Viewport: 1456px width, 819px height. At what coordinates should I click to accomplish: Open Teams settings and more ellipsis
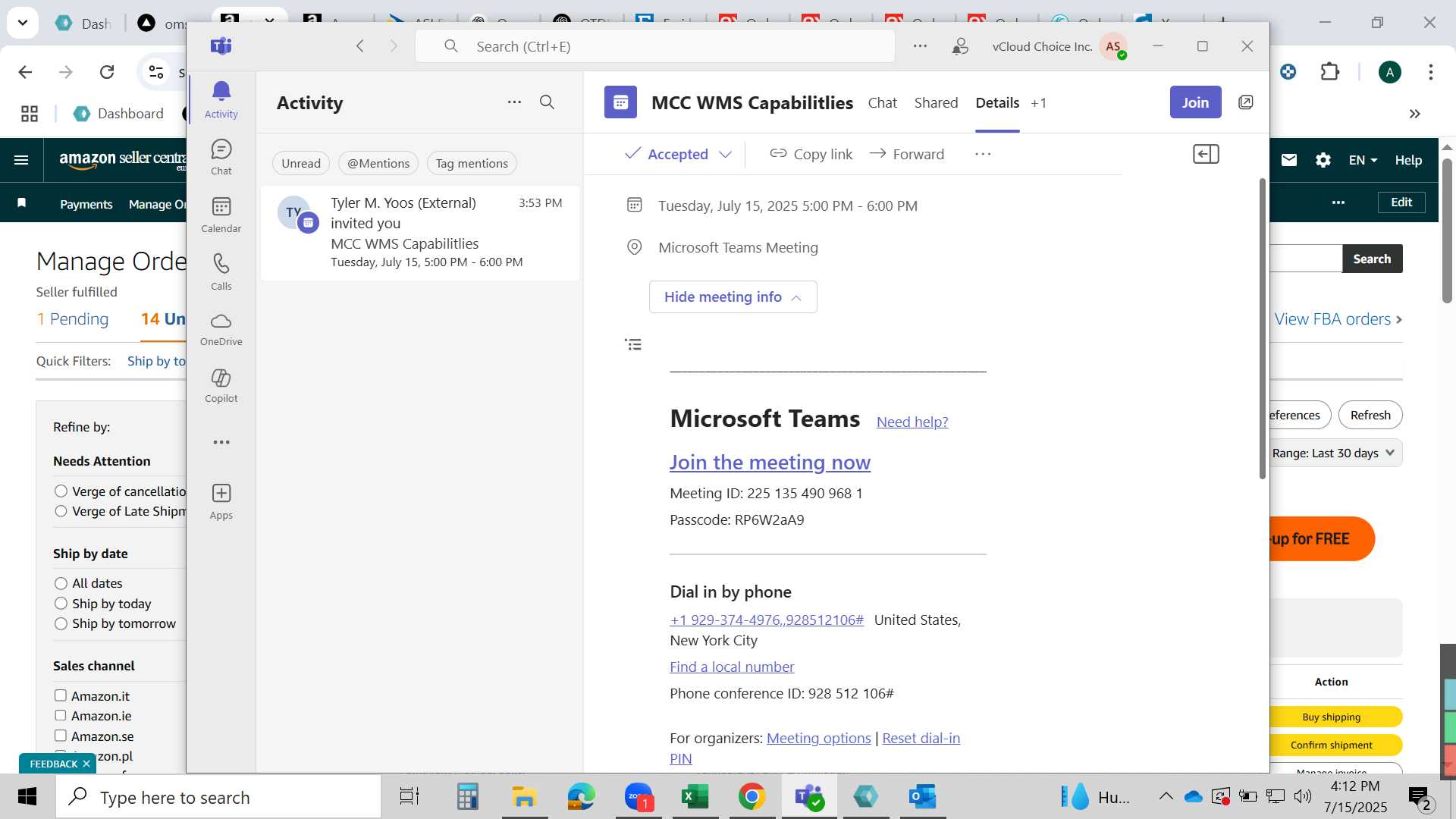click(920, 46)
